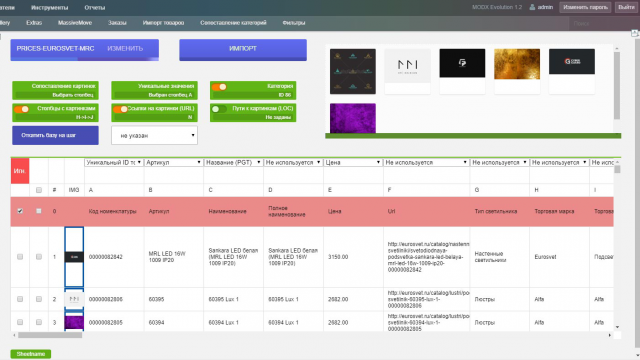The width and height of the screenshot is (640, 360).
Task: Switch to the Сопоставление категорий tab
Action: coord(233,23)
